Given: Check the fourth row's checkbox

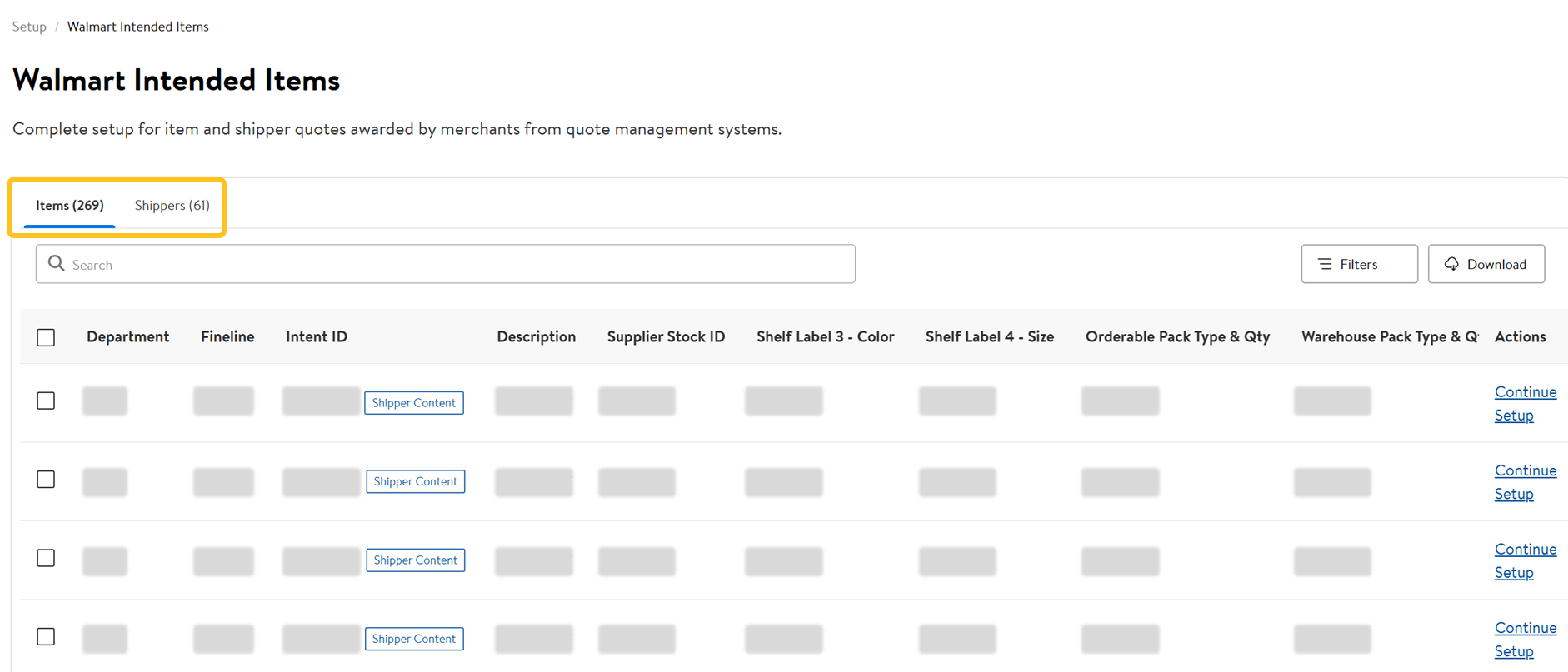Looking at the screenshot, I should (46, 637).
